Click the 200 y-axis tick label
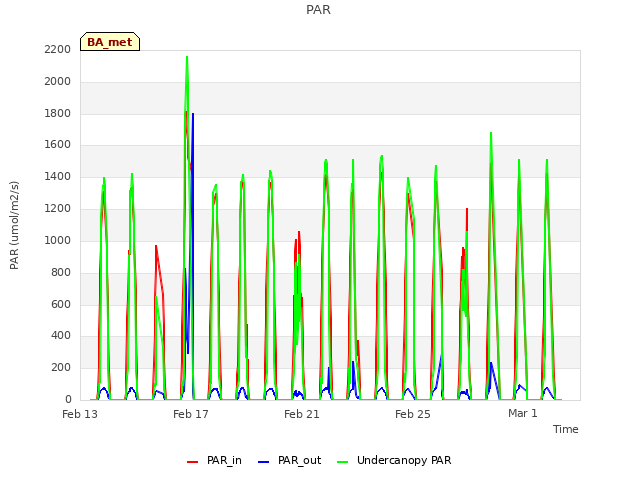 (x=61, y=367)
